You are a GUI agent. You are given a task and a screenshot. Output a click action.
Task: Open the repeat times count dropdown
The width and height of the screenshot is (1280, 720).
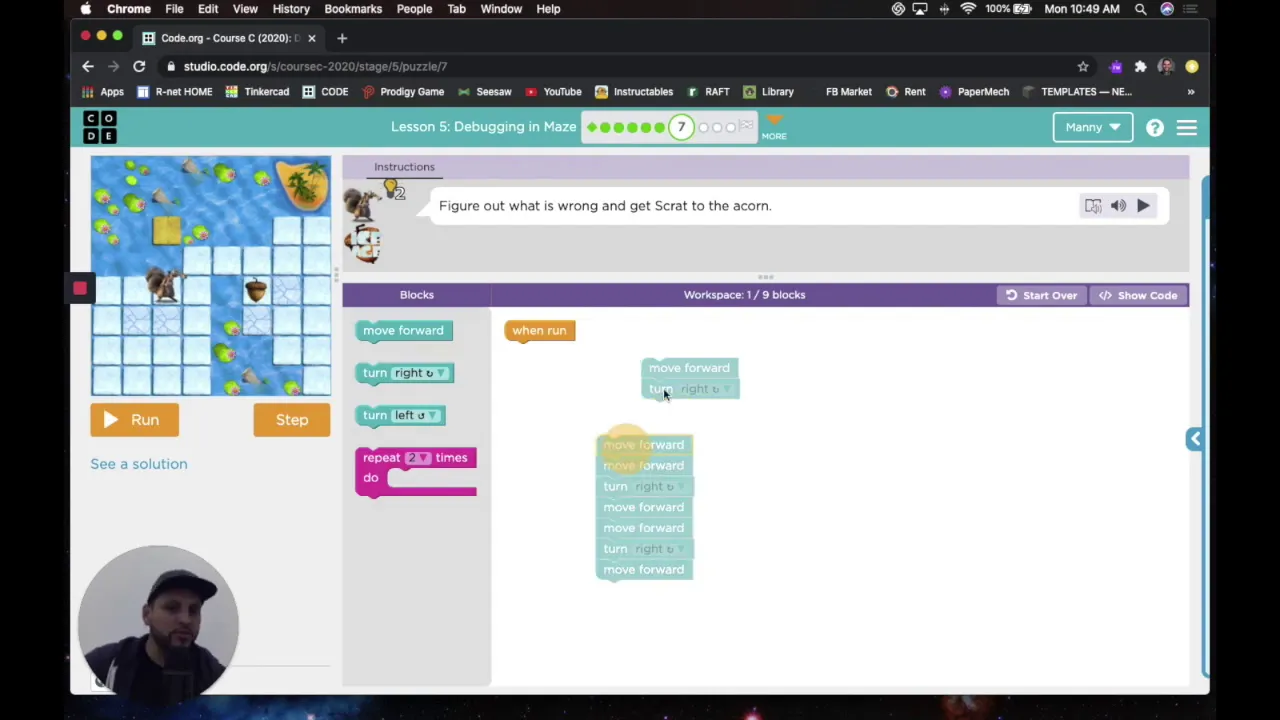[x=418, y=458]
